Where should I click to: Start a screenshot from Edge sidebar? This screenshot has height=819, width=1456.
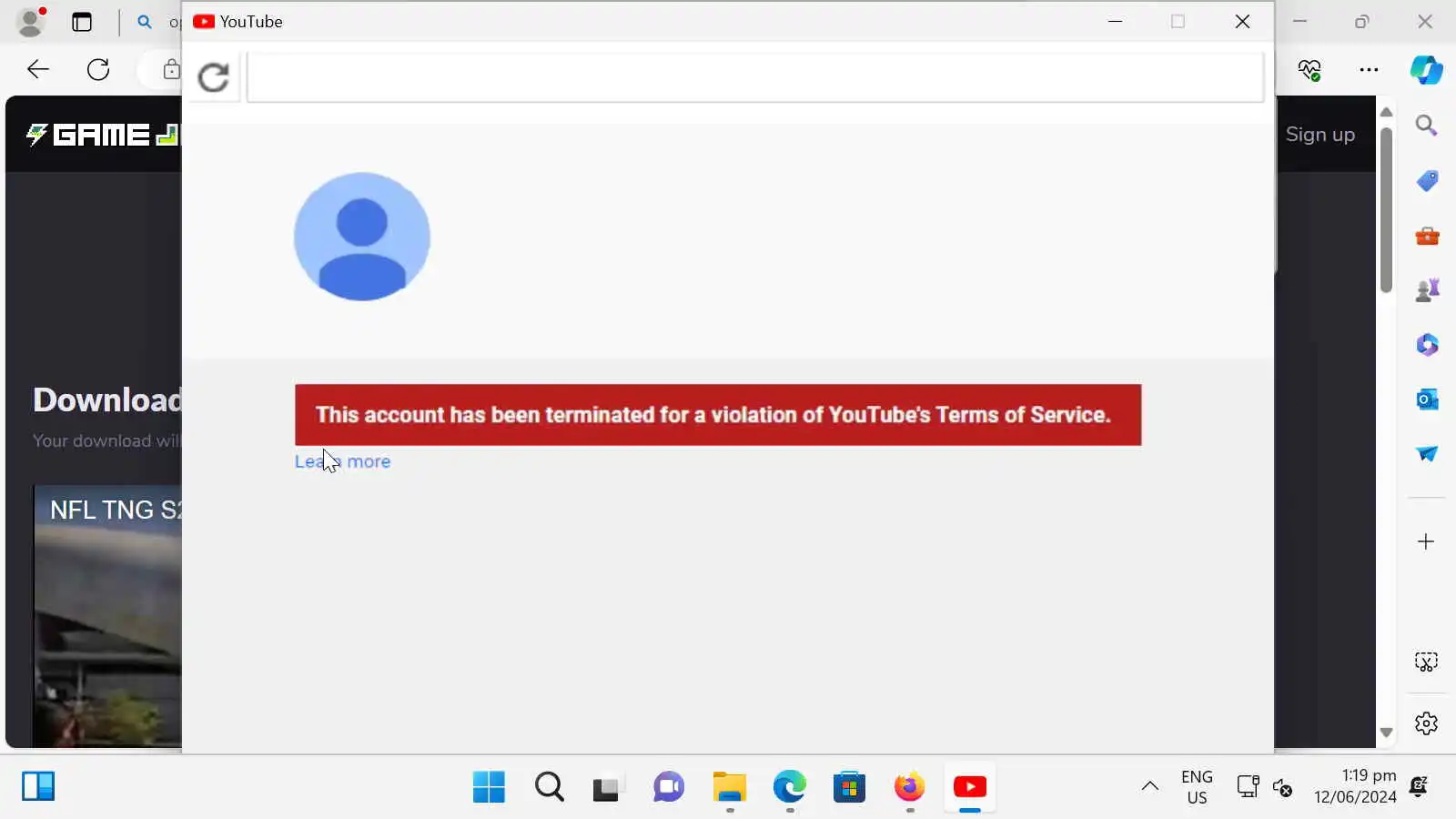point(1426,662)
